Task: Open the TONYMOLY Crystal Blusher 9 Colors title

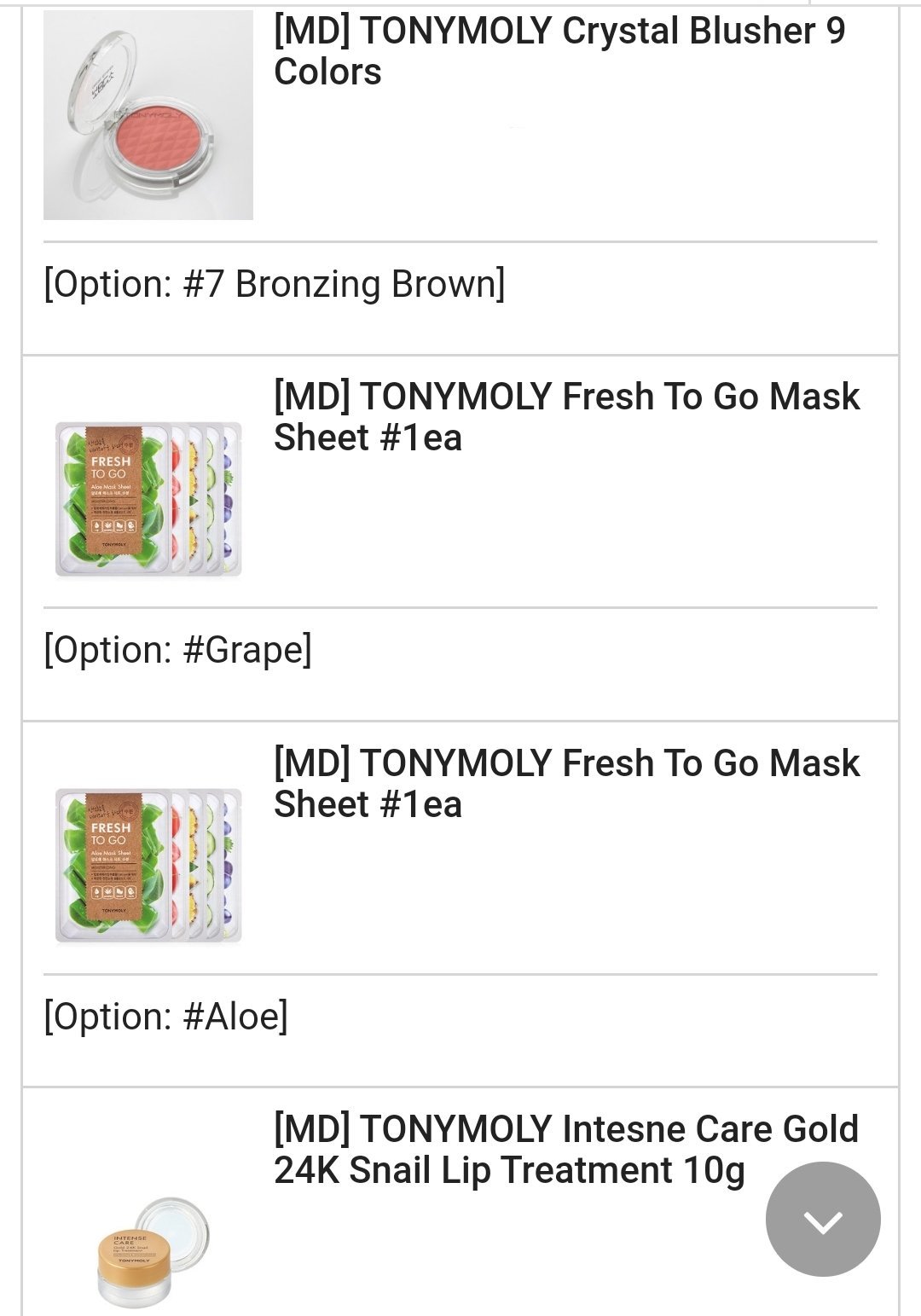Action: tap(559, 51)
